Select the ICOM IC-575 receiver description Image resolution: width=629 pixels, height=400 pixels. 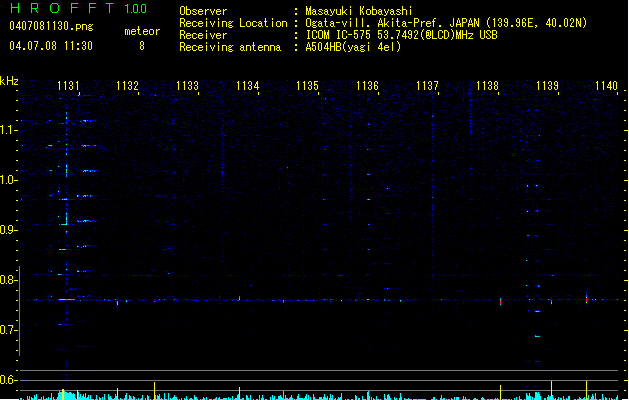(401, 35)
